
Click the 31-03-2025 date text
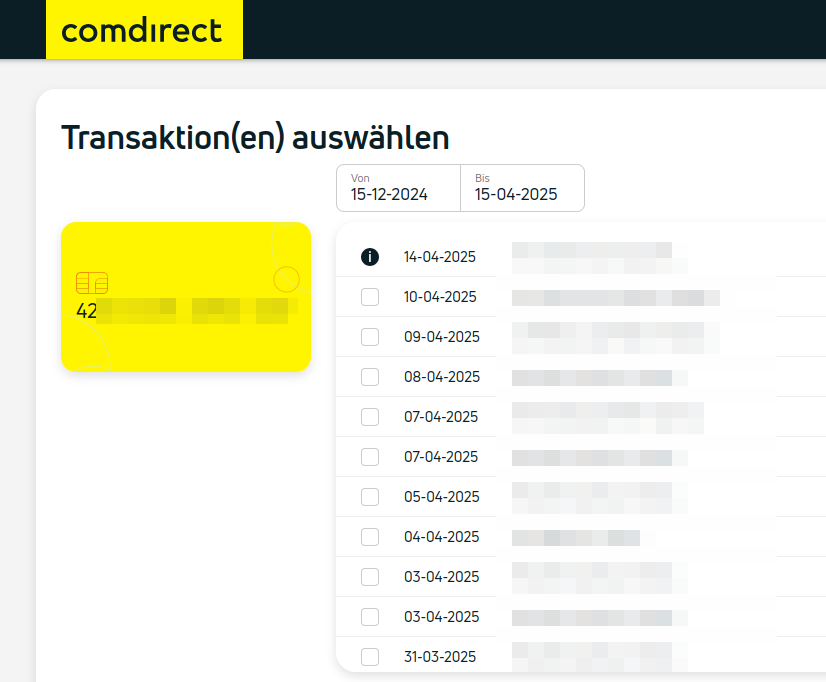pos(440,657)
